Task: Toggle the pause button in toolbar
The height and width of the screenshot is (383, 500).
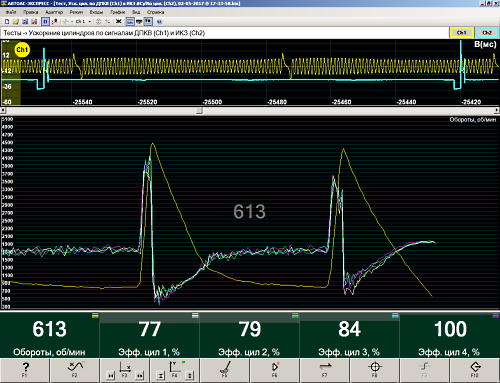Action: coord(45,22)
